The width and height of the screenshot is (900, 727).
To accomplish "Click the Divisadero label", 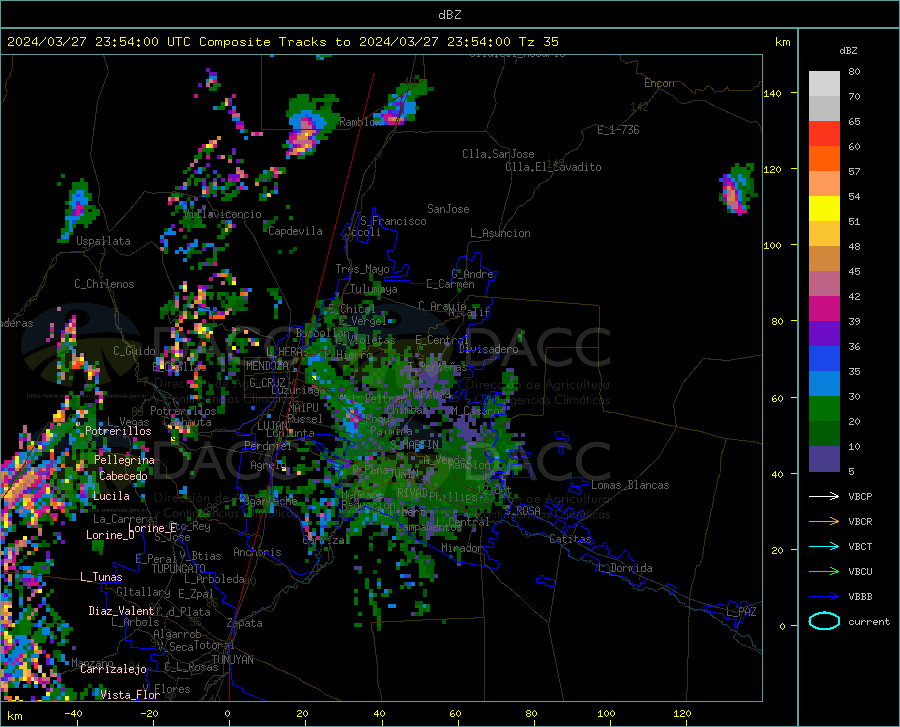I will point(488,349).
